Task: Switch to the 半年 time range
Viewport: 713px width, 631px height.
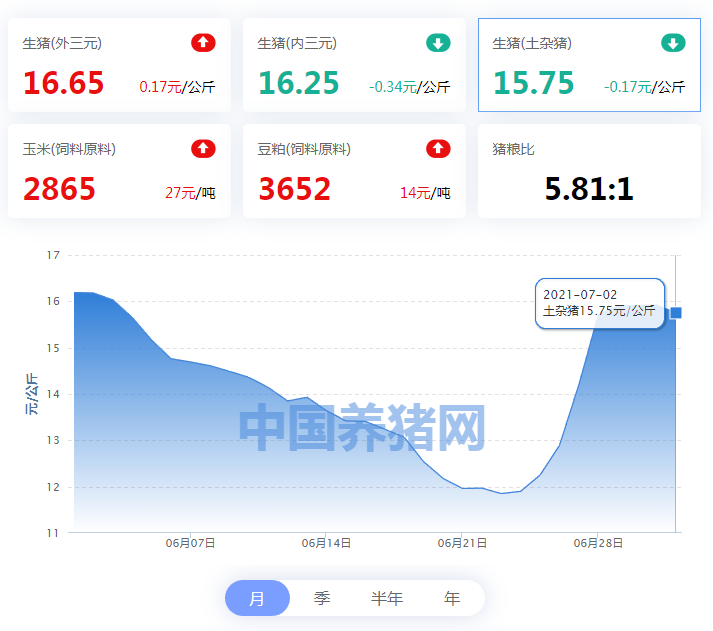Action: (387, 598)
